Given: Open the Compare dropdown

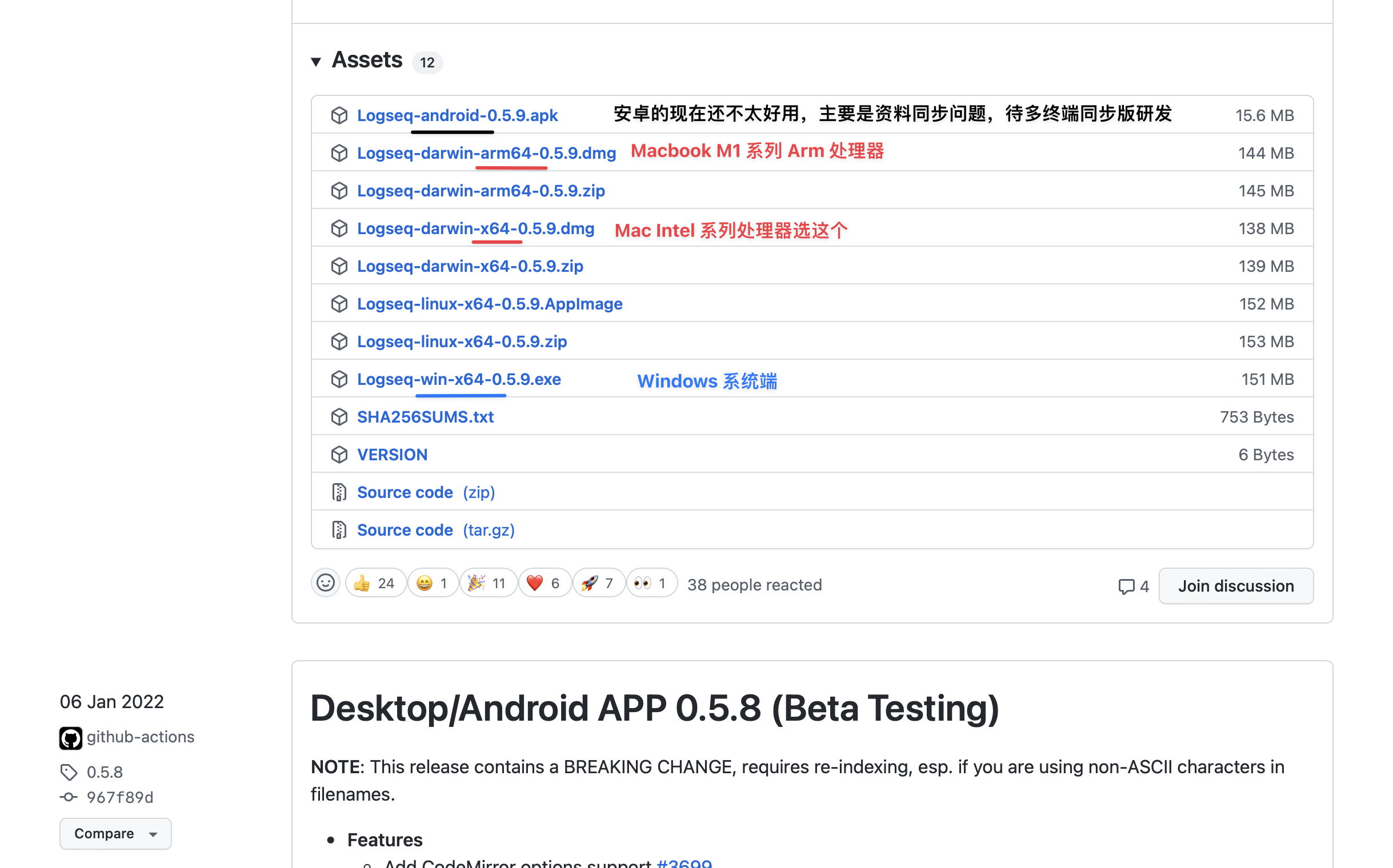Looking at the screenshot, I should (x=115, y=834).
